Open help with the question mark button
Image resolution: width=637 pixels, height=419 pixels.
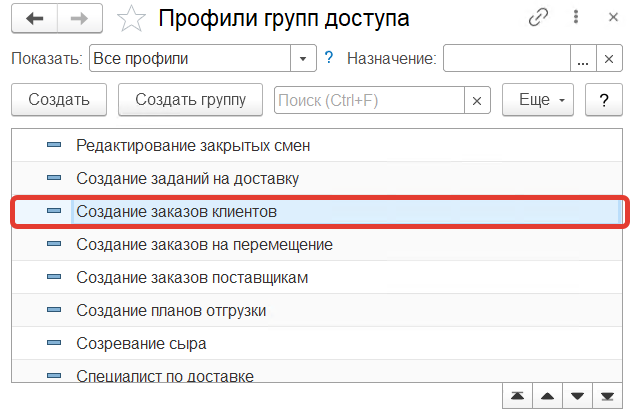(603, 100)
